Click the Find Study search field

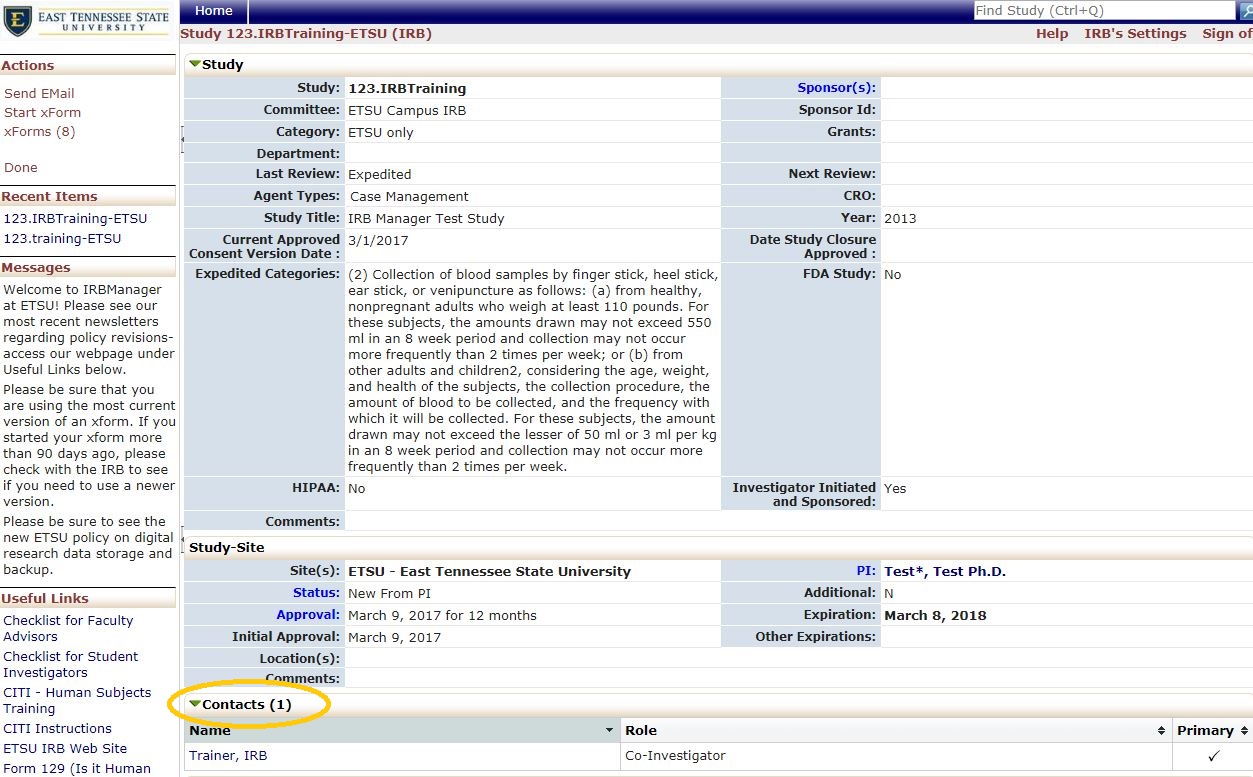tap(1103, 11)
